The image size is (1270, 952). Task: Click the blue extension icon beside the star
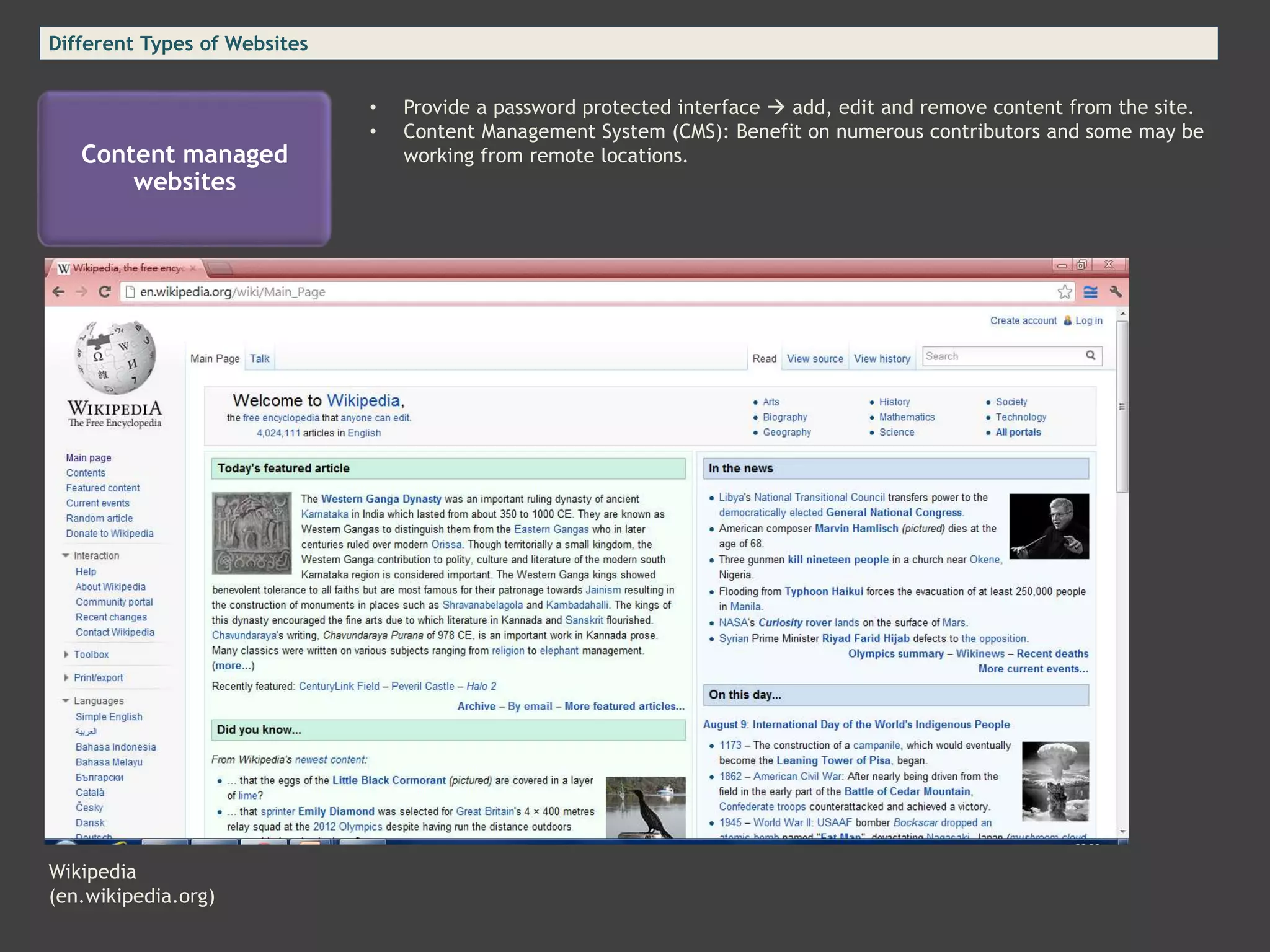[x=1091, y=291]
